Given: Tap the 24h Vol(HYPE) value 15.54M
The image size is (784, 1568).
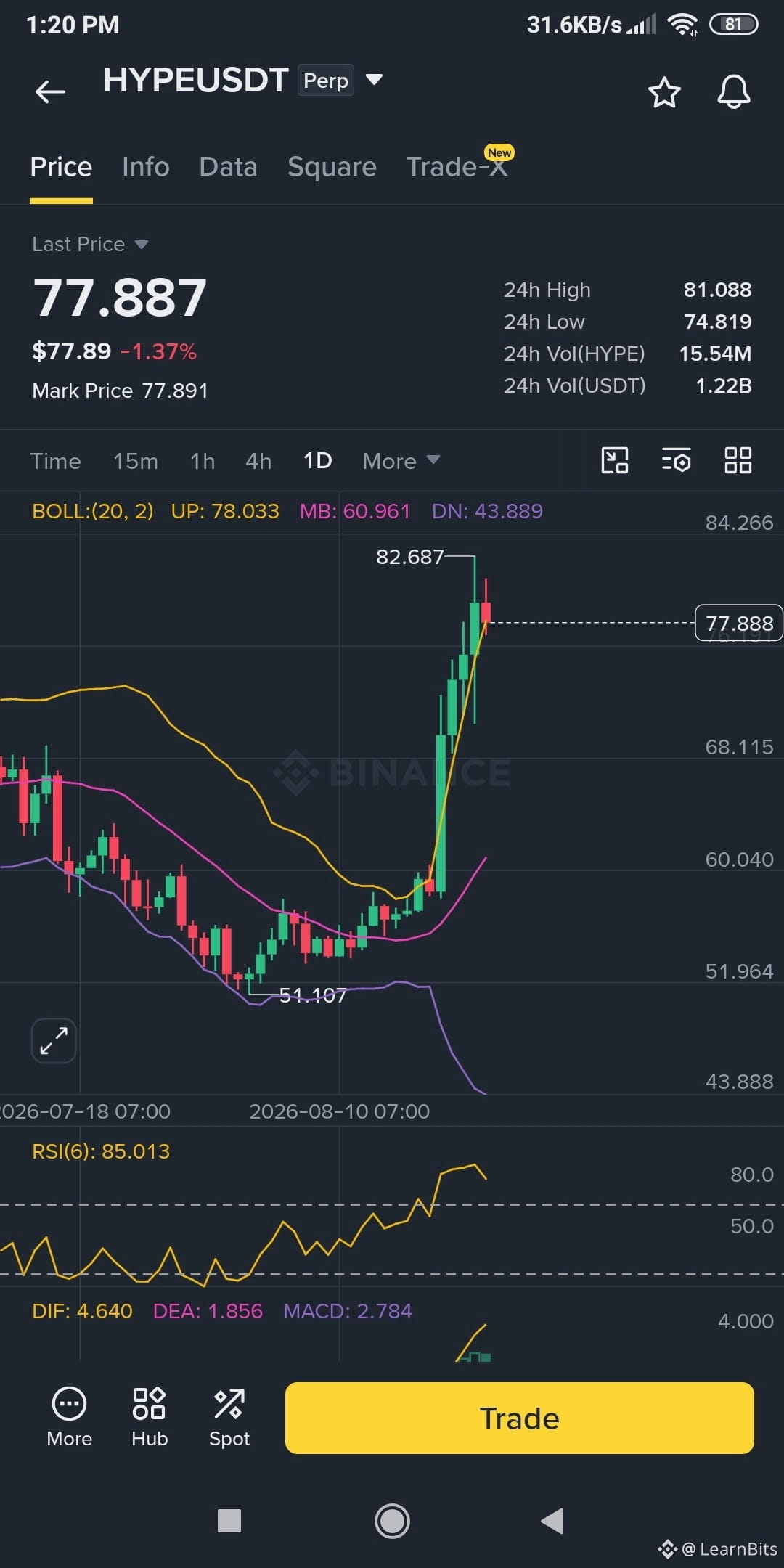Looking at the screenshot, I should tap(715, 354).
